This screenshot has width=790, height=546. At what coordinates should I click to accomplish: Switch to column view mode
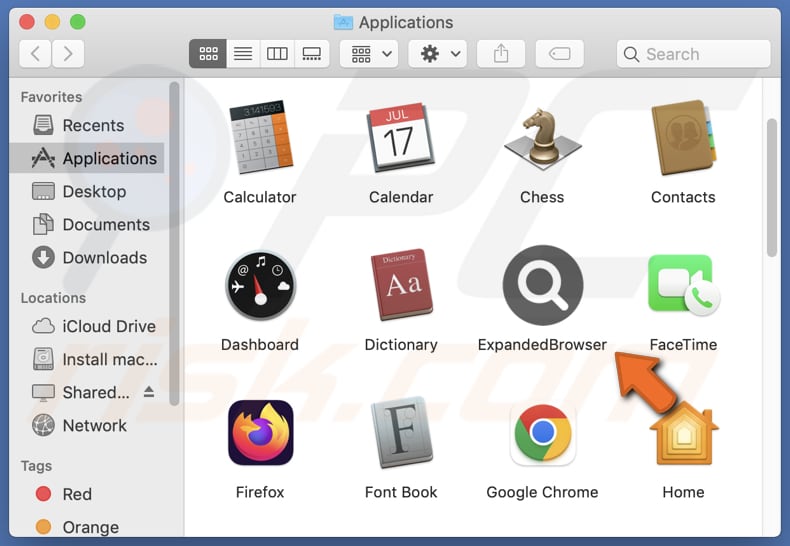[x=277, y=54]
